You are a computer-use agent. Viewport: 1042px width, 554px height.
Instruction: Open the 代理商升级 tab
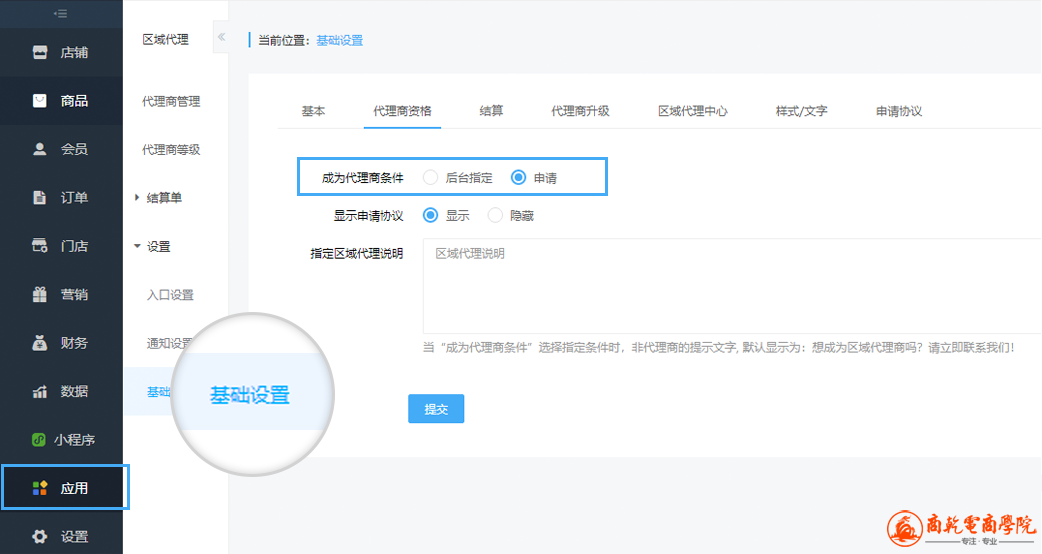pos(580,111)
